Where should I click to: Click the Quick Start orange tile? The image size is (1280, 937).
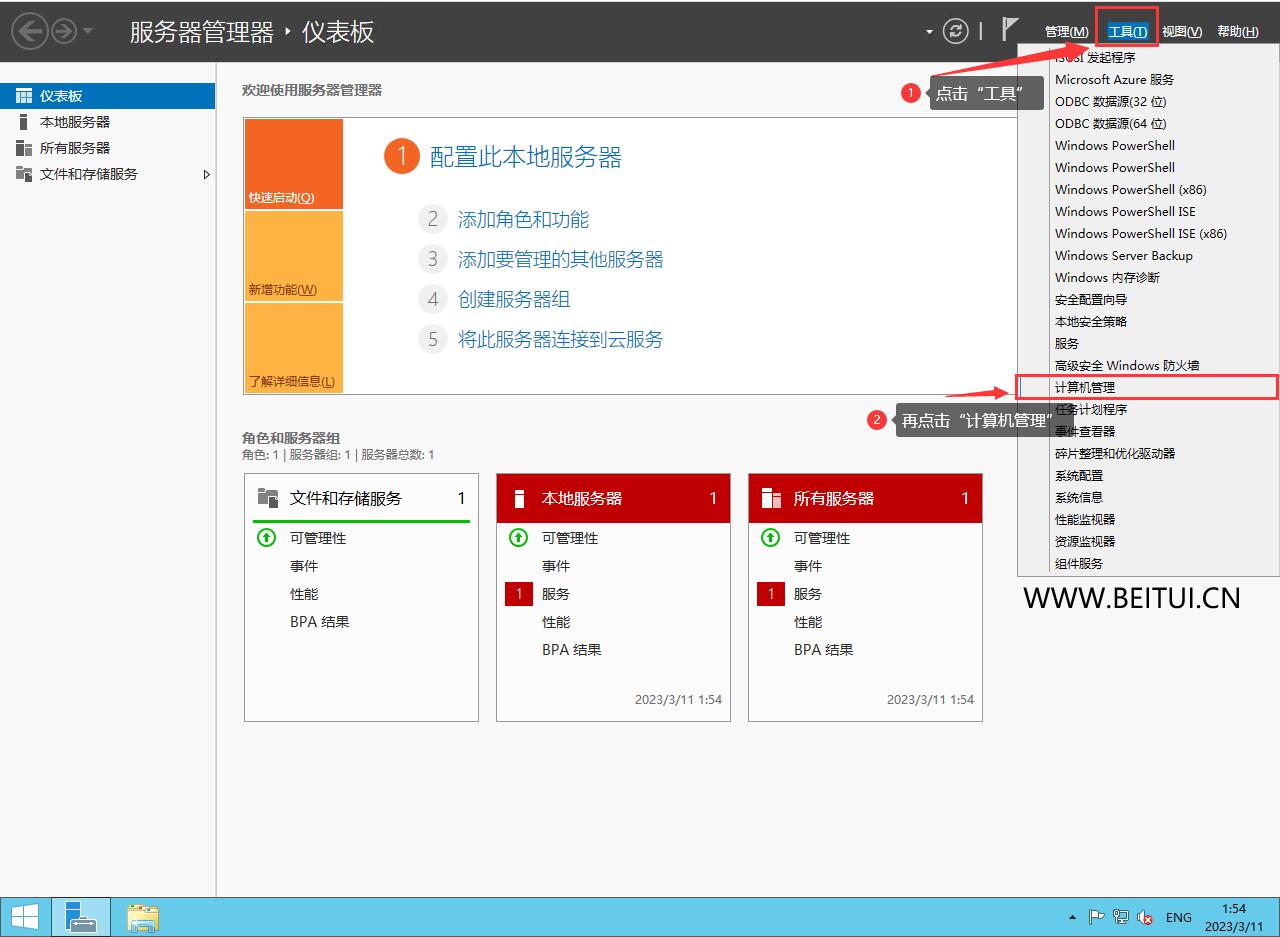[x=293, y=164]
